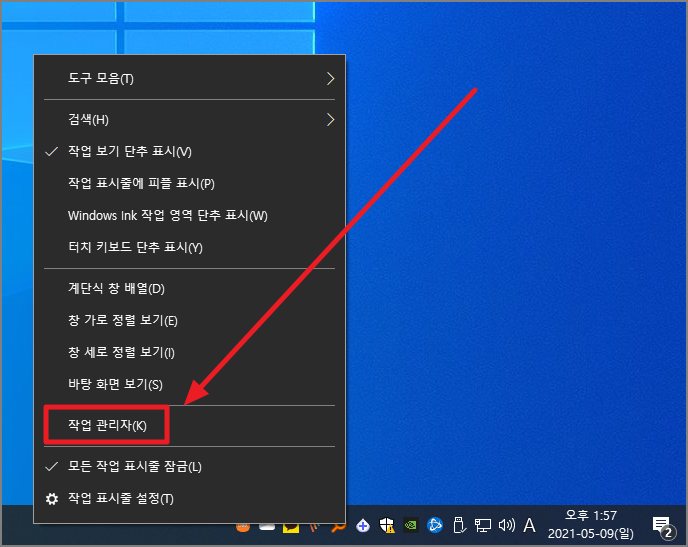The width and height of the screenshot is (688, 547).
Task: Switch input language with the A indicator
Action: (x=530, y=525)
